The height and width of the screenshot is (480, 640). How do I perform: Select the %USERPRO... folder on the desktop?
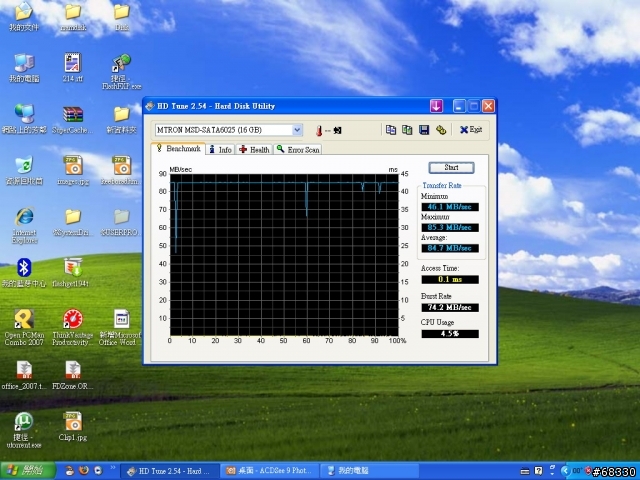(122, 222)
